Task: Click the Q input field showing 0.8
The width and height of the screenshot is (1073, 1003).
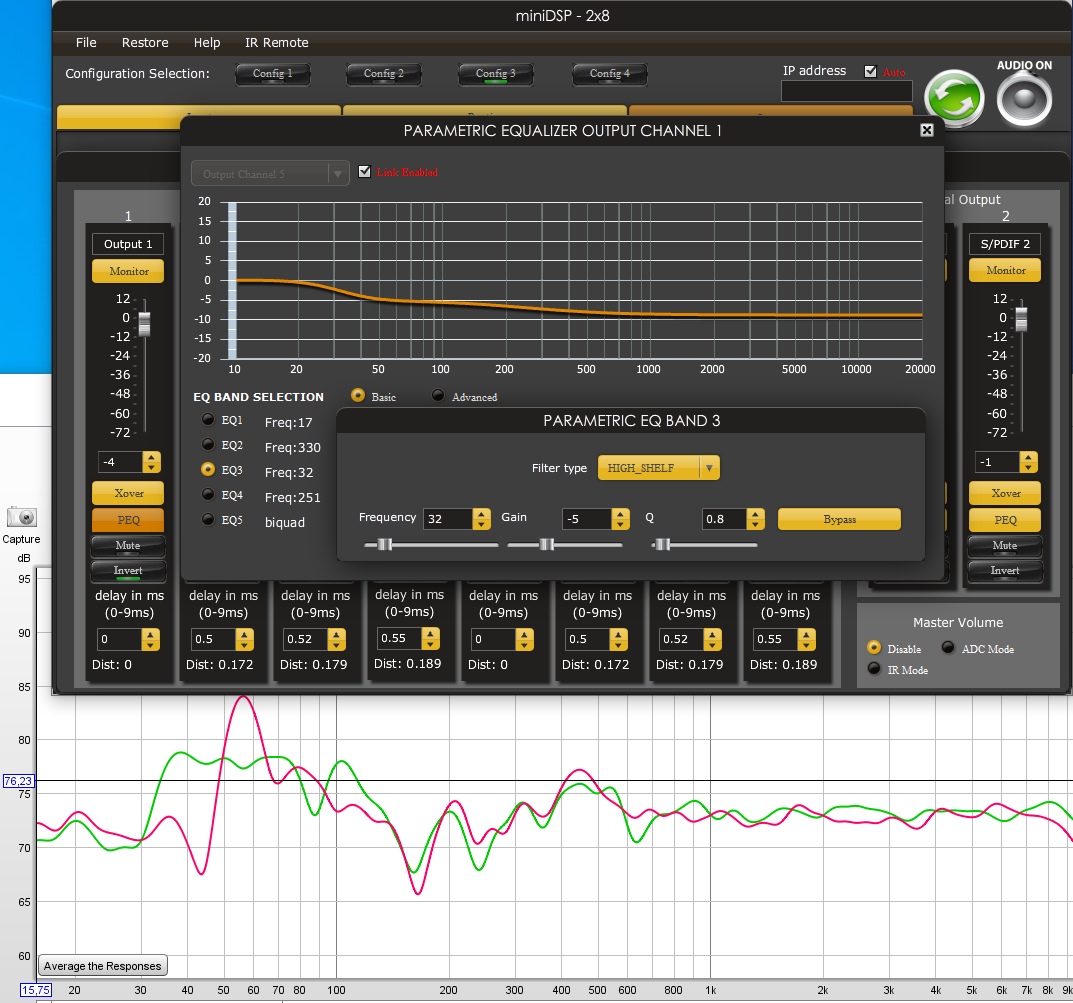Action: pos(724,519)
